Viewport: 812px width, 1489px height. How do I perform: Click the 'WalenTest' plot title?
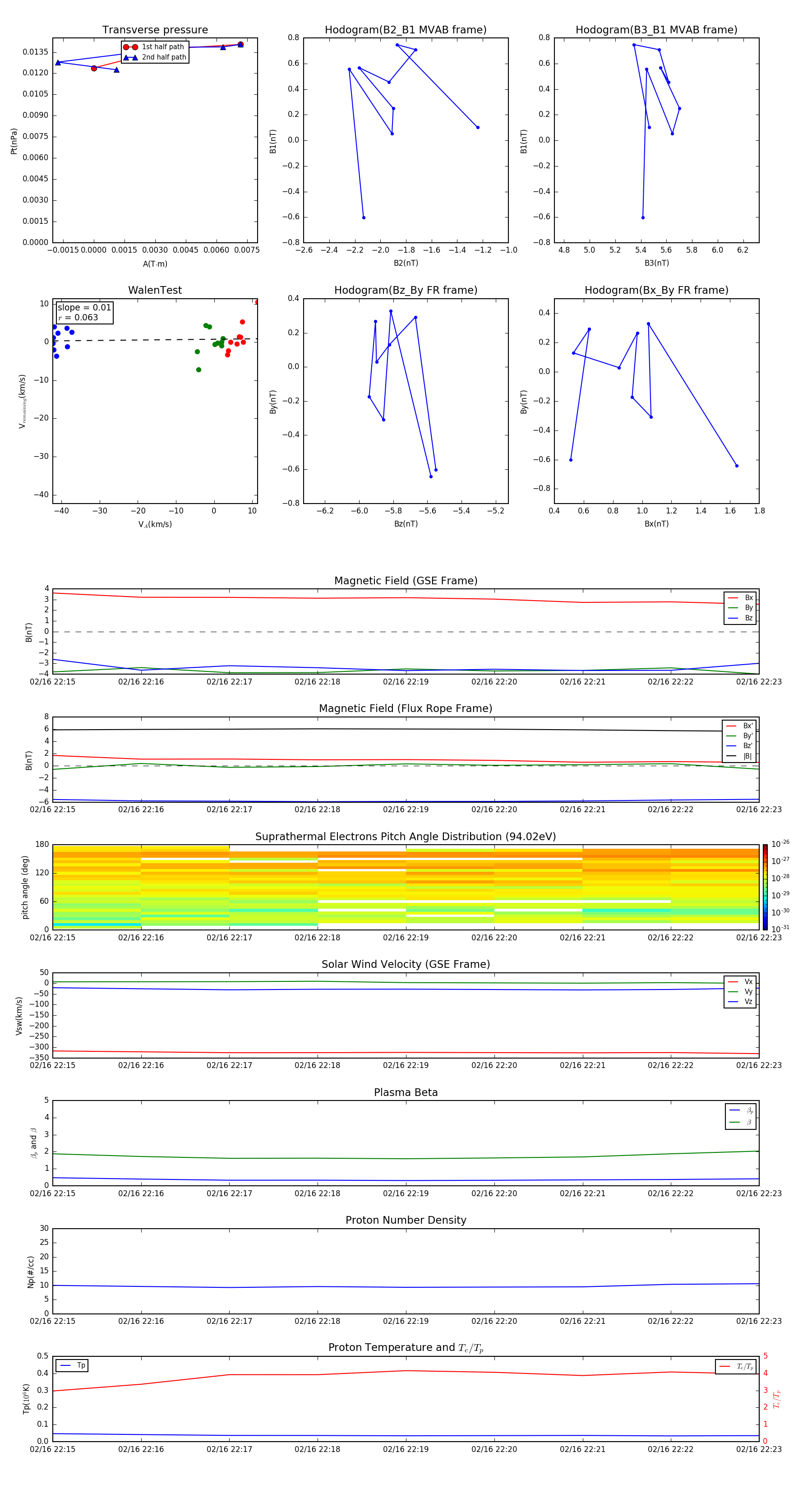click(x=155, y=290)
